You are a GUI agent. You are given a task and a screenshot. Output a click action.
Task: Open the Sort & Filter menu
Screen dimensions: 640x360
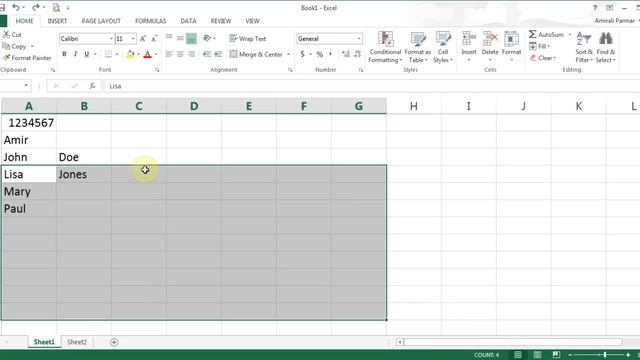[584, 47]
